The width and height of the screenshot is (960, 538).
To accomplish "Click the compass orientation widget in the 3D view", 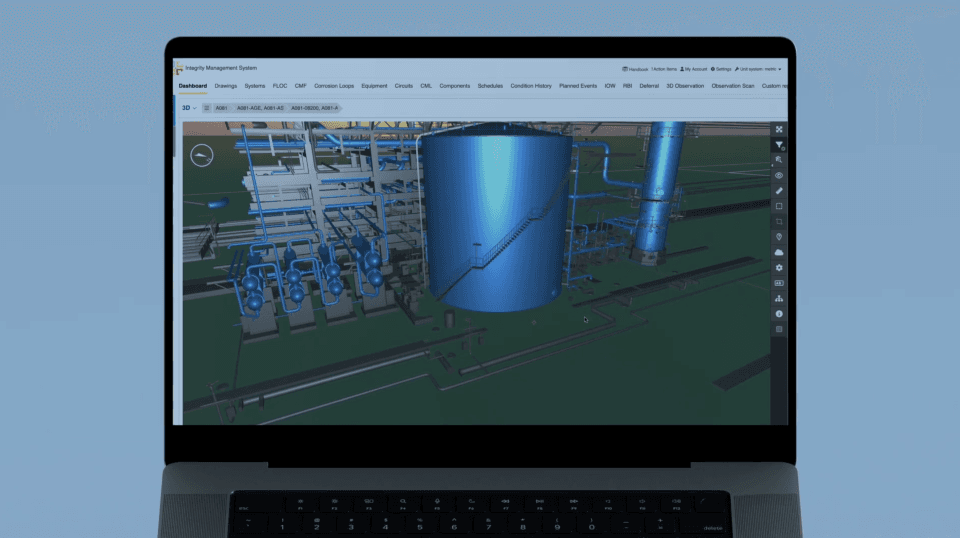I will point(202,155).
